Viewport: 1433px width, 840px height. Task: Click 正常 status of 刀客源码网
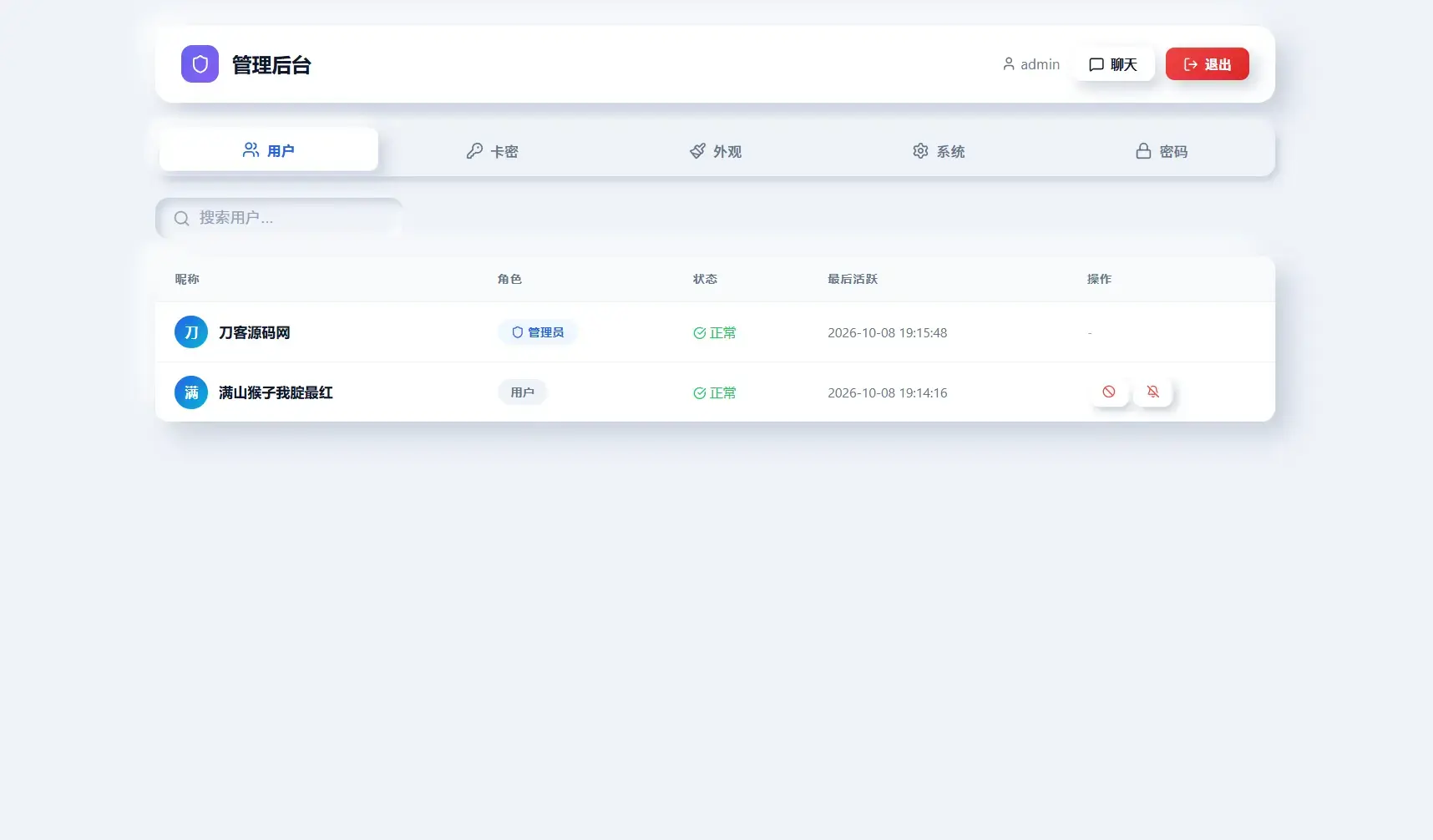[x=715, y=333]
